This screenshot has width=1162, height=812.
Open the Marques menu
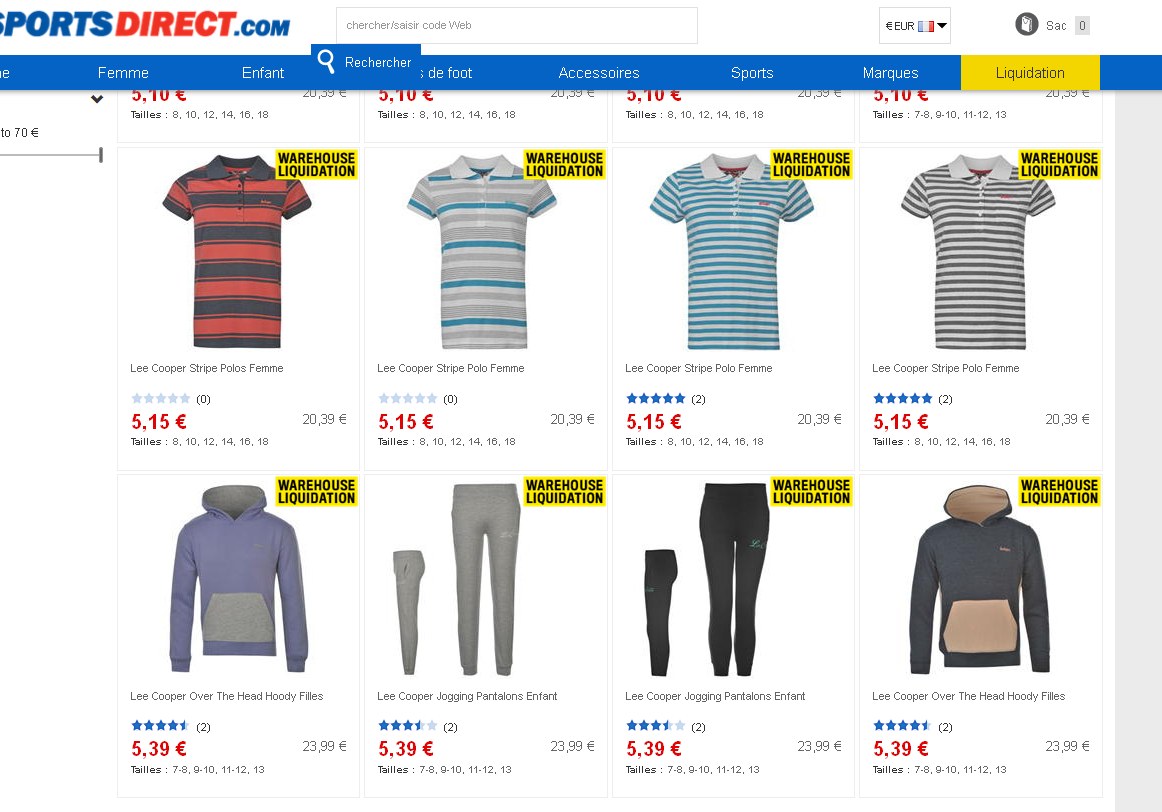pyautogui.click(x=890, y=73)
